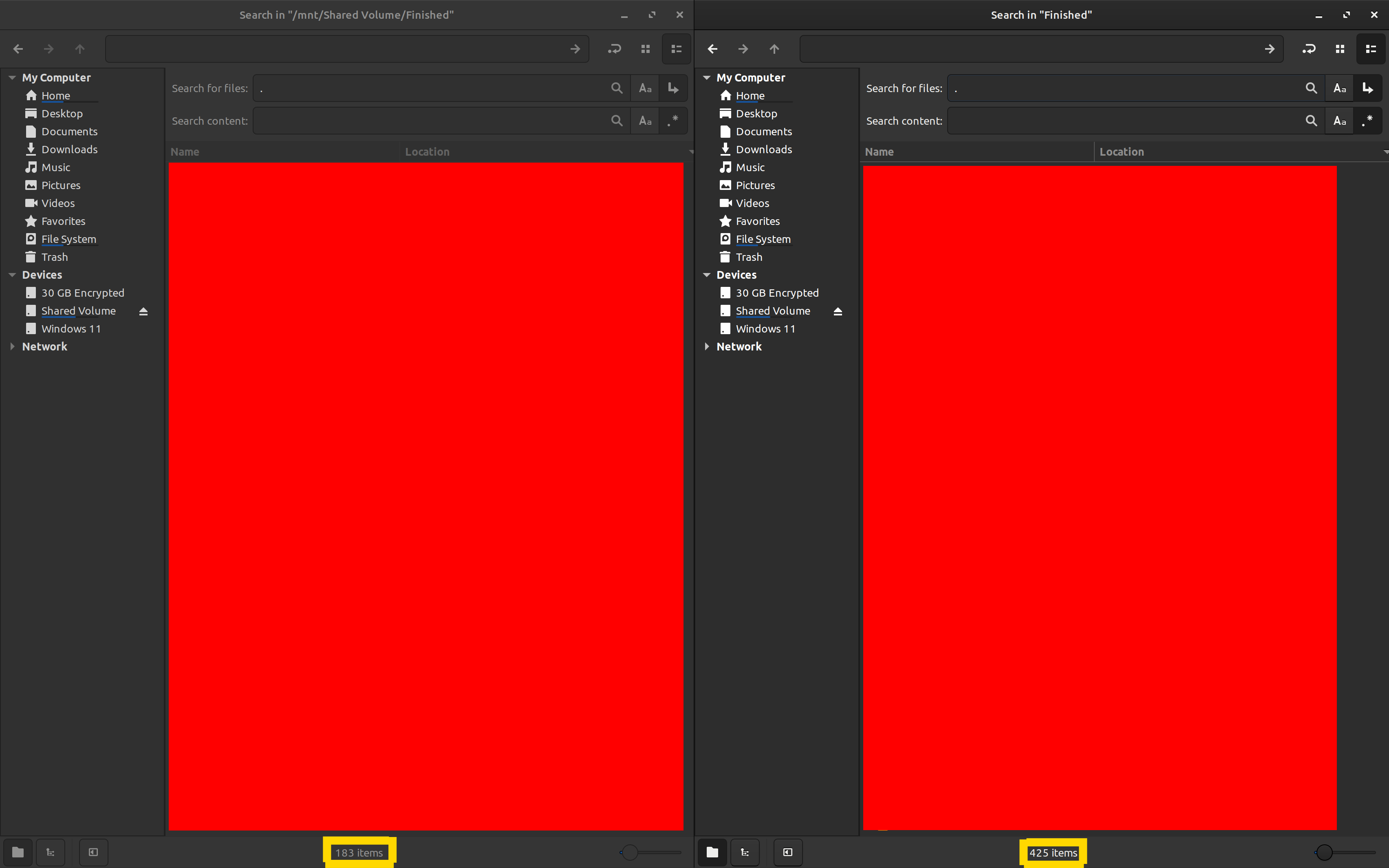Switch sidebar to tree view mode
The width and height of the screenshot is (1389, 868).
[x=51, y=852]
